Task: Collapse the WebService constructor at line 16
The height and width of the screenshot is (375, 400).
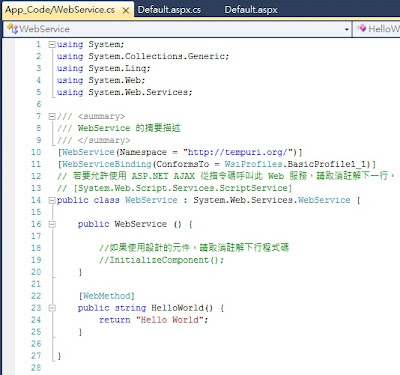Action: pos(52,224)
